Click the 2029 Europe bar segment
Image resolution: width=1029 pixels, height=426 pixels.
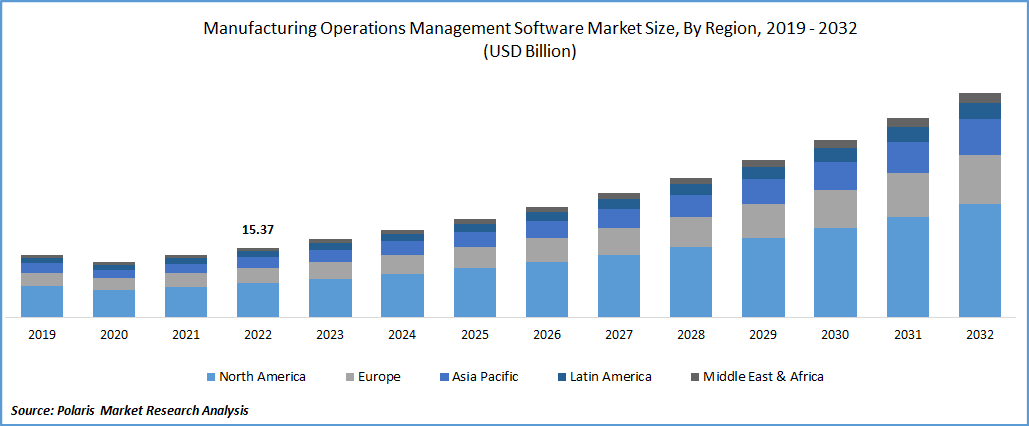[763, 221]
